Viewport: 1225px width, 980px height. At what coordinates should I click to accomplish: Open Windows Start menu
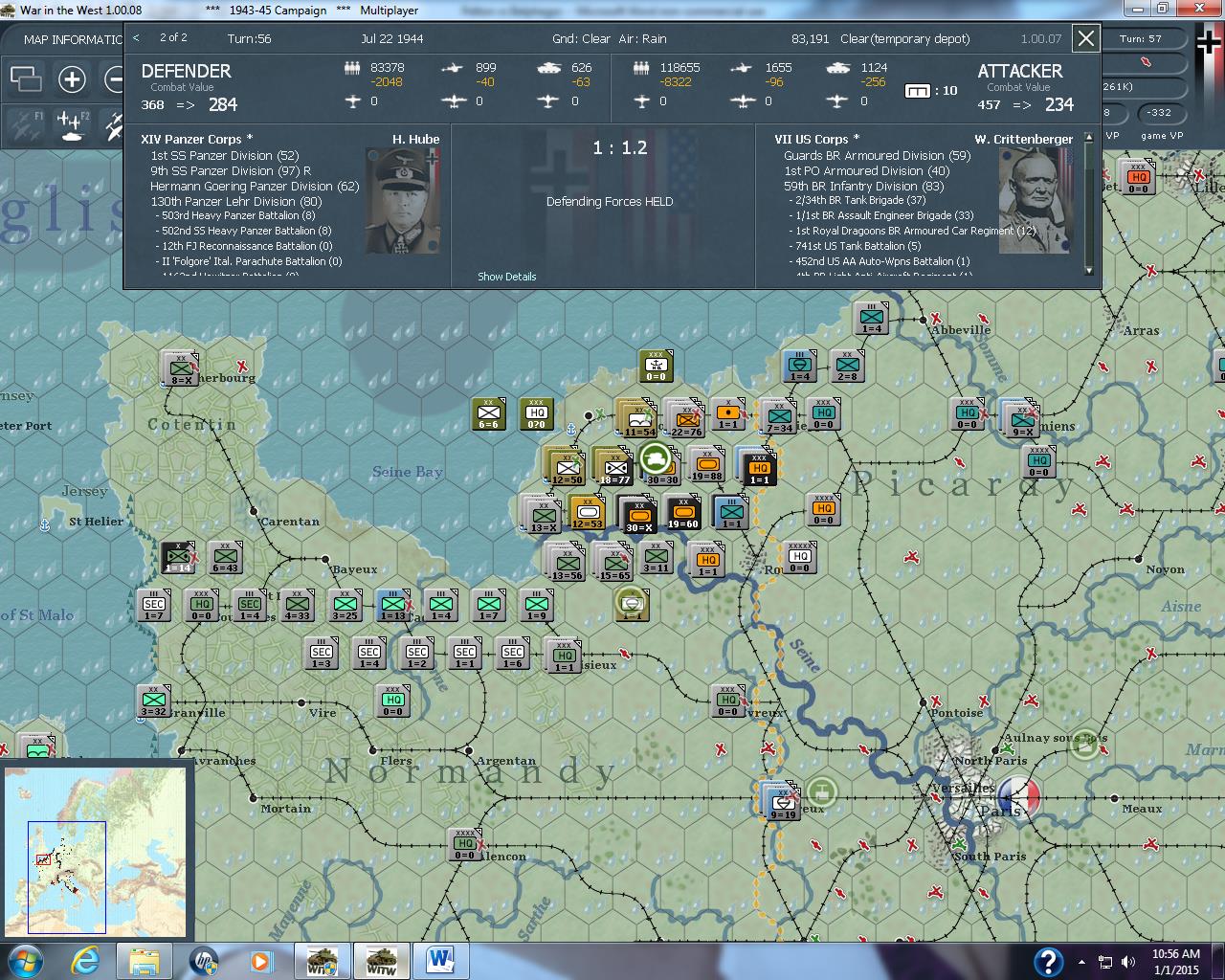pyautogui.click(x=24, y=961)
